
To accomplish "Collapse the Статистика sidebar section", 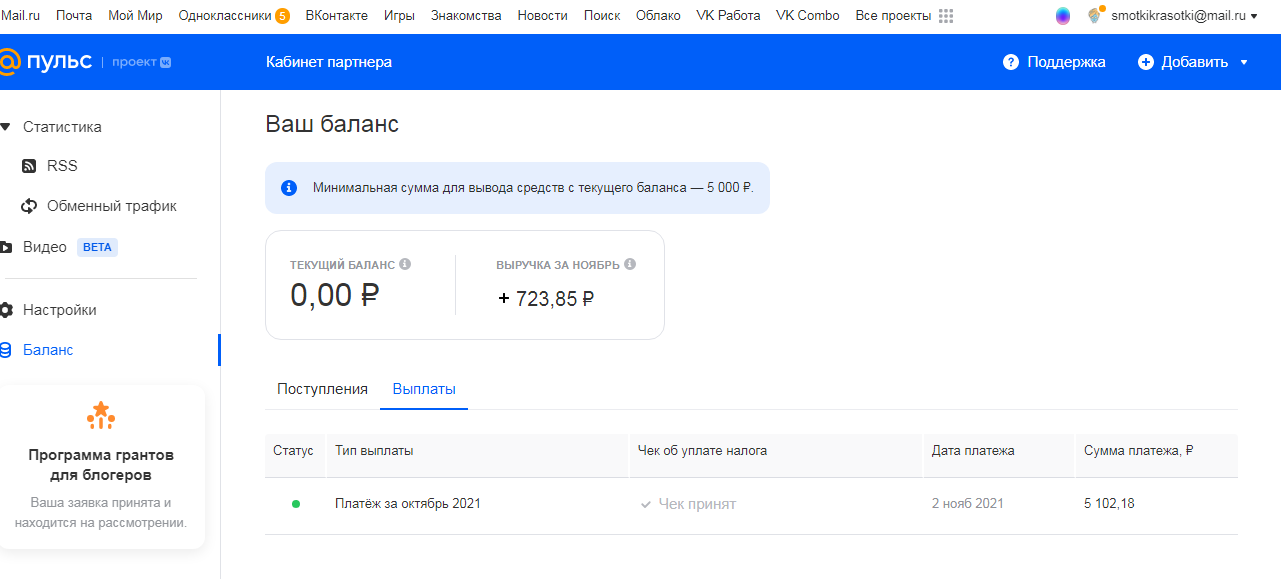I will tap(6, 127).
